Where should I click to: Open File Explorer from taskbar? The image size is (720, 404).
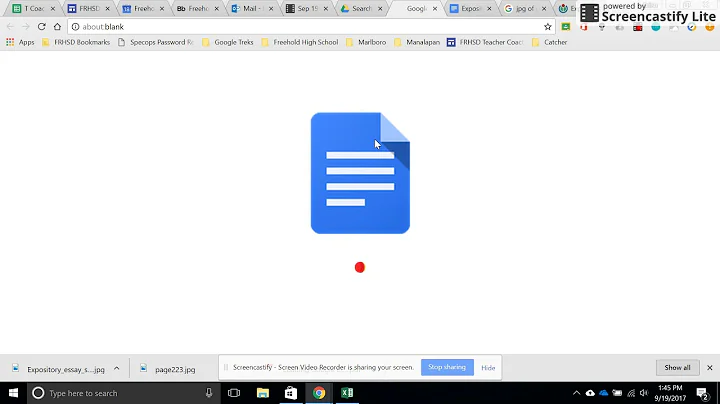tap(263, 393)
